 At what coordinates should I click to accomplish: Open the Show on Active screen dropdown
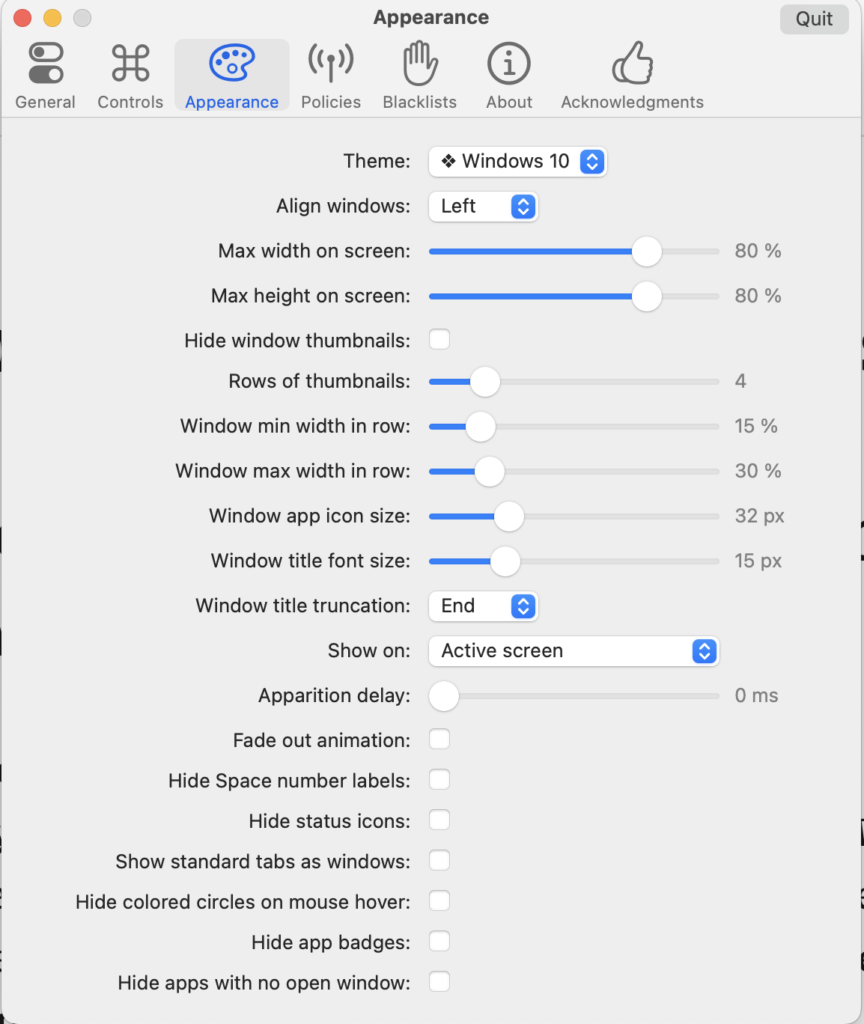573,651
